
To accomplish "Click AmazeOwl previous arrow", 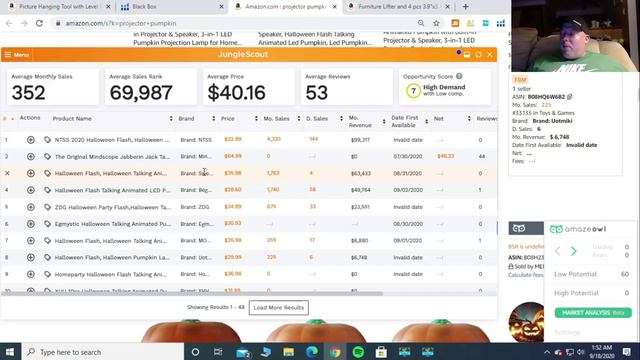I will 558,251.
